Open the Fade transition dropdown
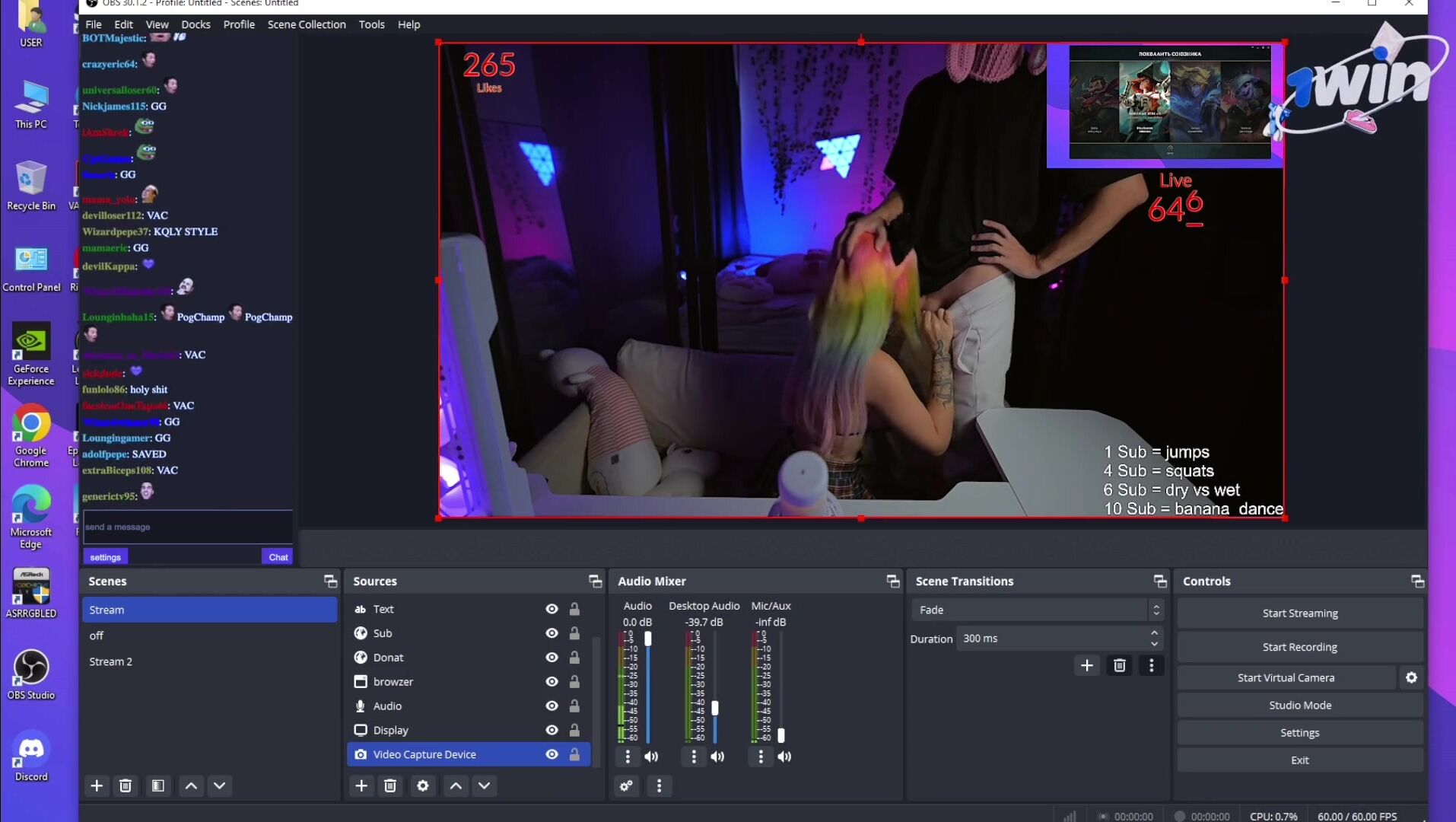The image size is (1456, 822). (1038, 610)
